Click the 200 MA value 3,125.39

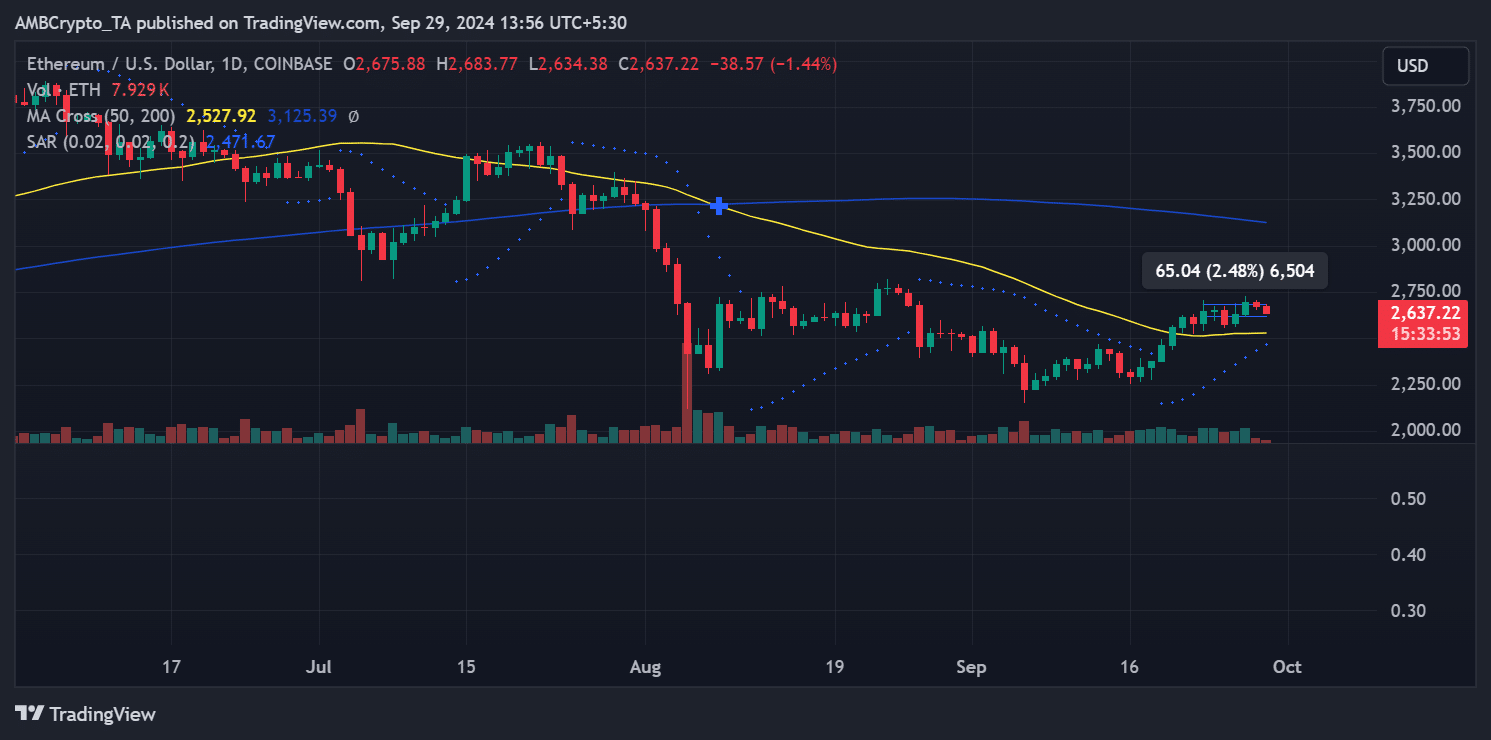[x=303, y=117]
